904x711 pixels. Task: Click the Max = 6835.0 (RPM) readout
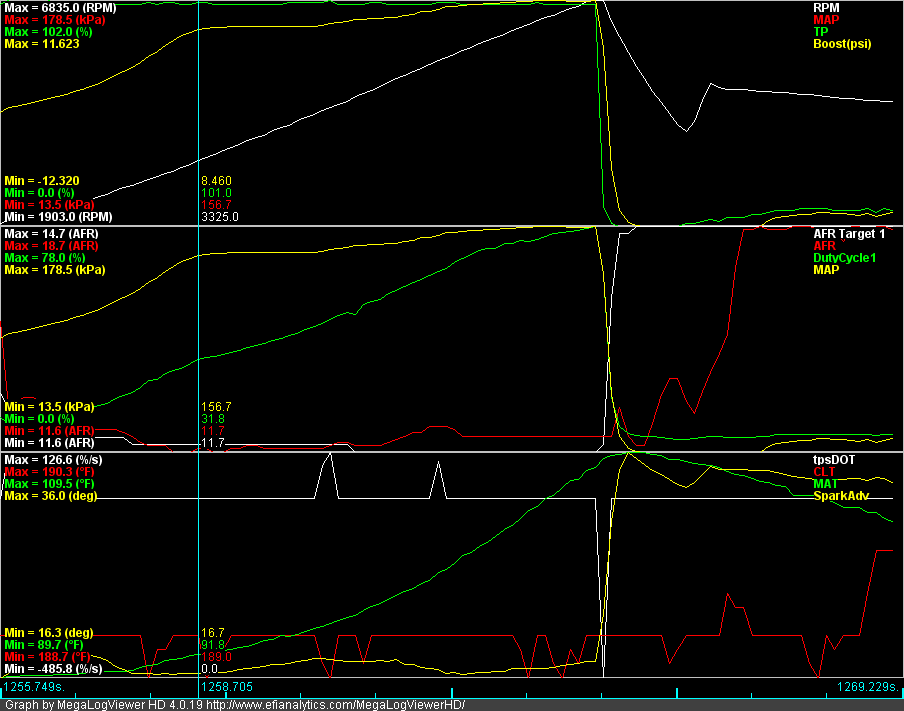(x=60, y=7)
